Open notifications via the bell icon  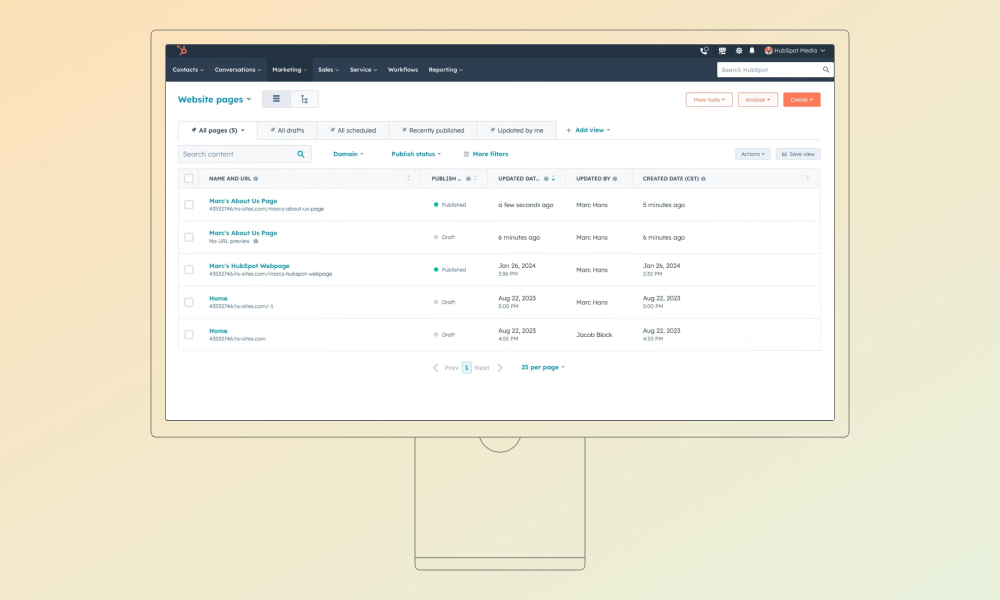754,50
